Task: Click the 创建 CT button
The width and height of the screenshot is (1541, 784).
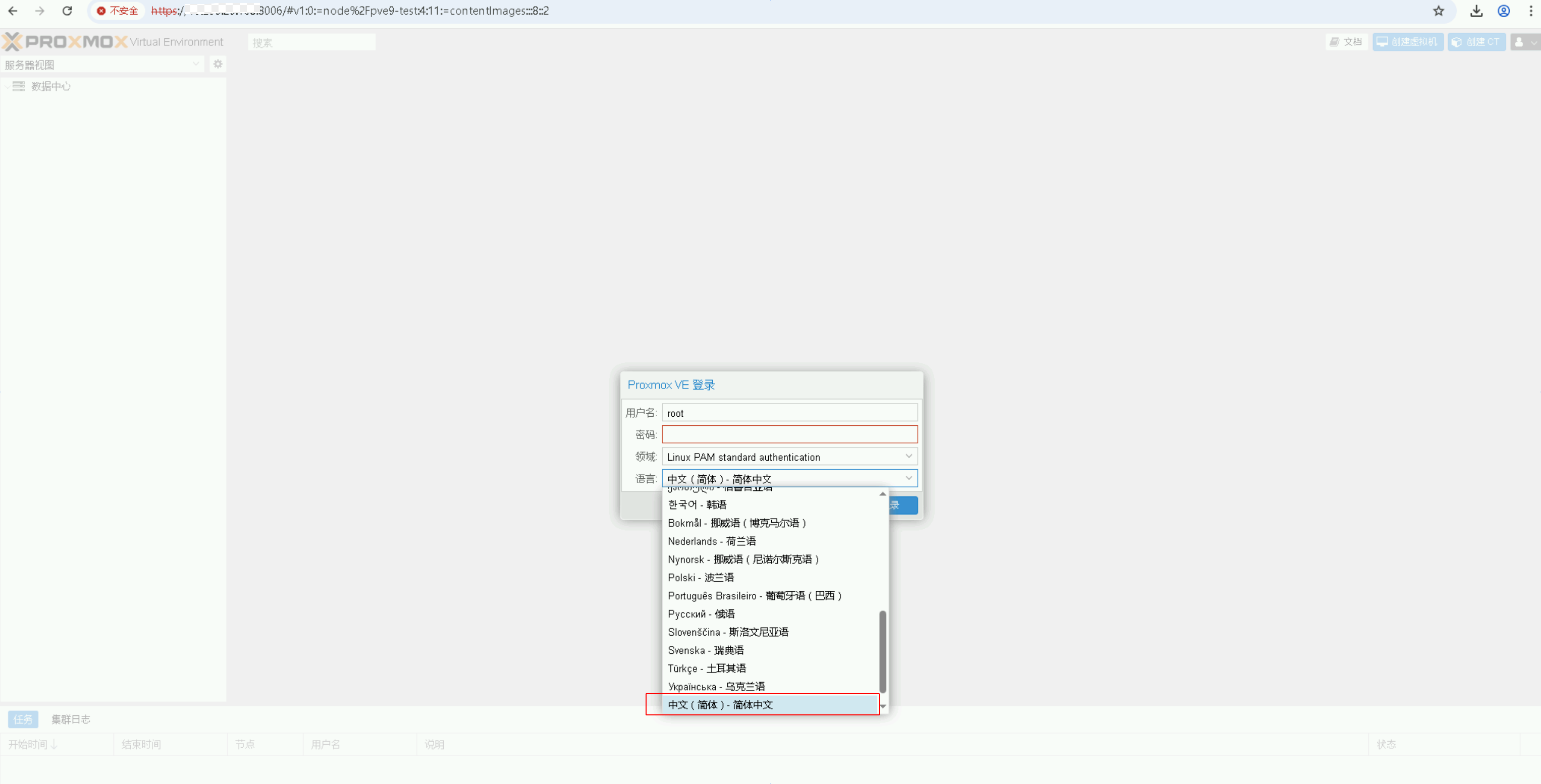Action: coord(1476,42)
